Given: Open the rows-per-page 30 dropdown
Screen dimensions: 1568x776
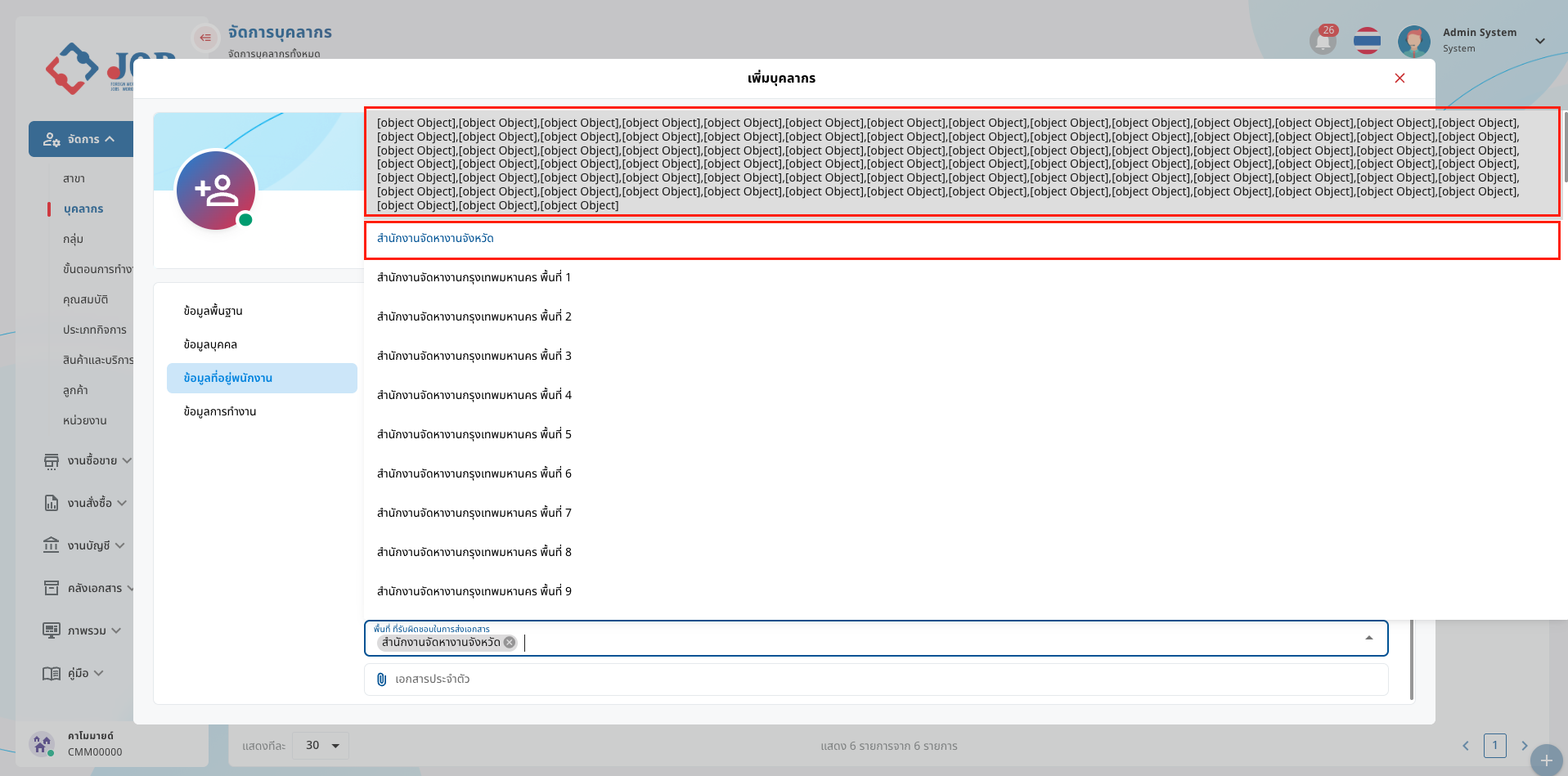Looking at the screenshot, I should click(321, 746).
